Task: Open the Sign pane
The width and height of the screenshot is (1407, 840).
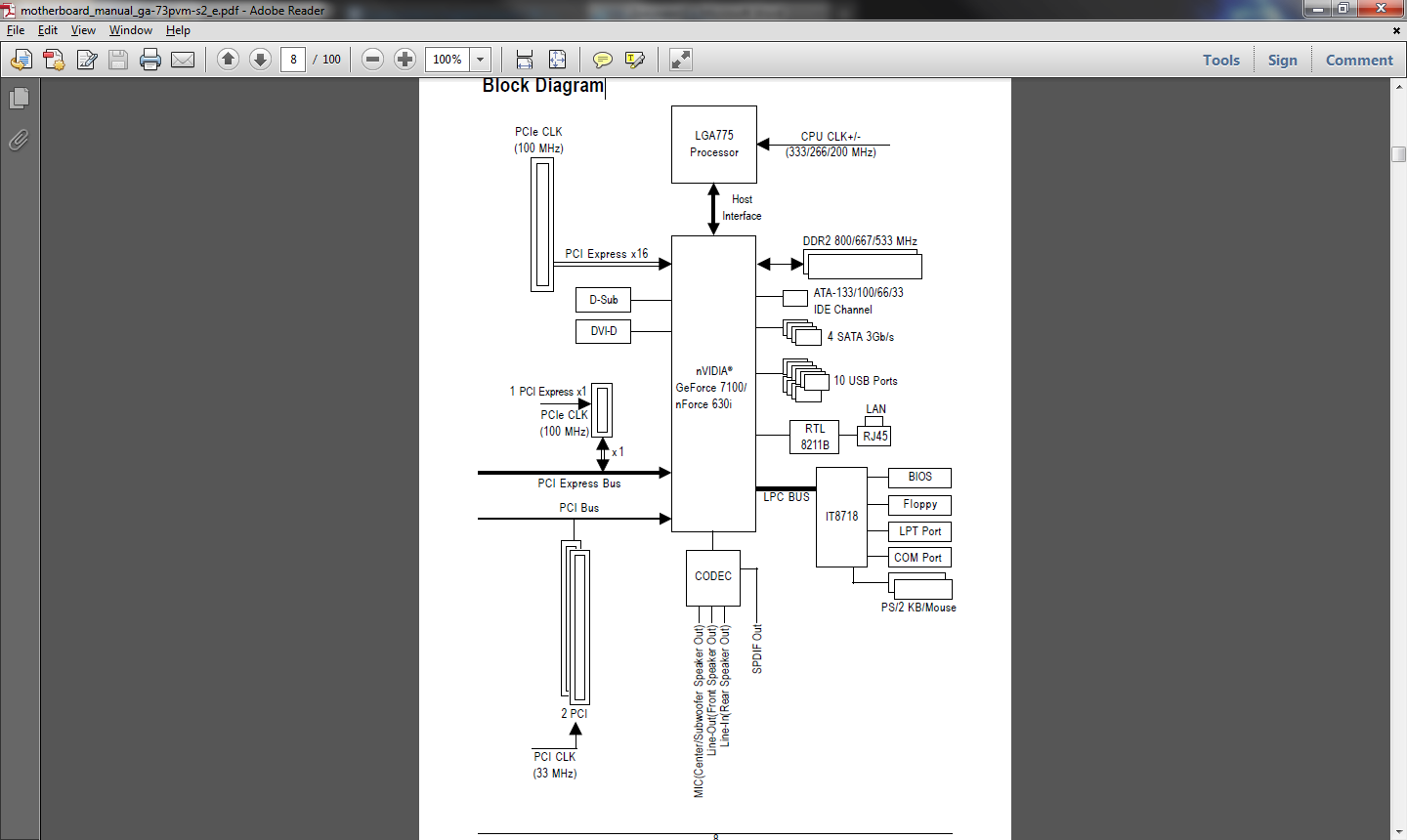Action: (1283, 60)
